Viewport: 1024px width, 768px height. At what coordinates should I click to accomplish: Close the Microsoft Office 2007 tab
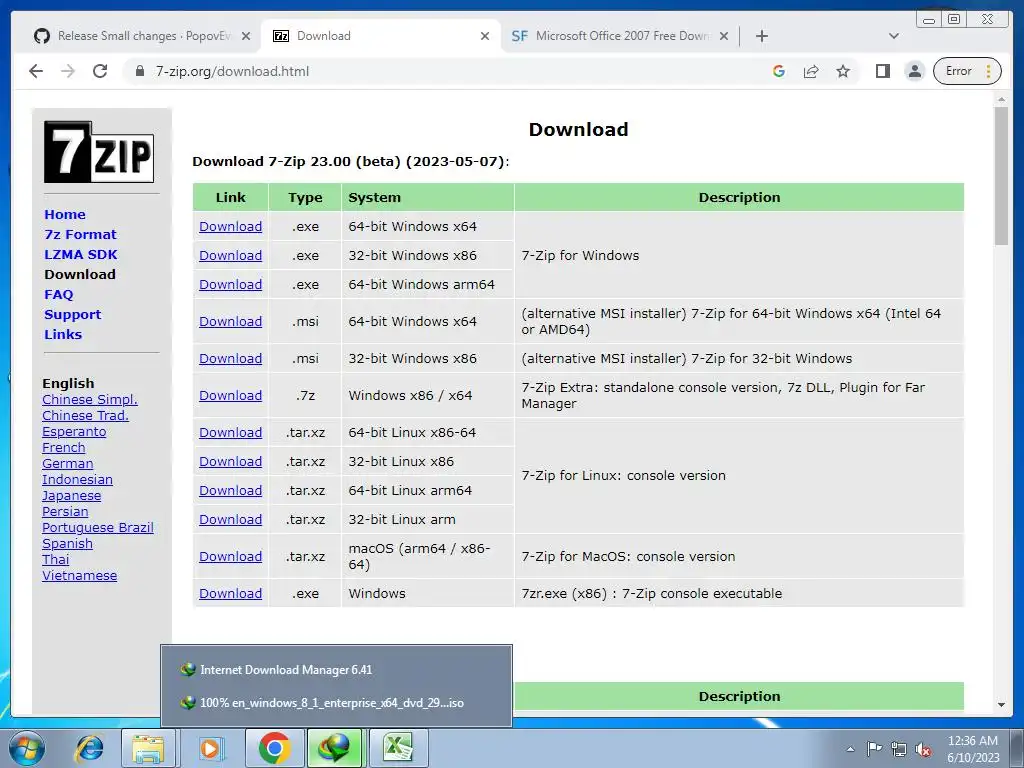(724, 36)
